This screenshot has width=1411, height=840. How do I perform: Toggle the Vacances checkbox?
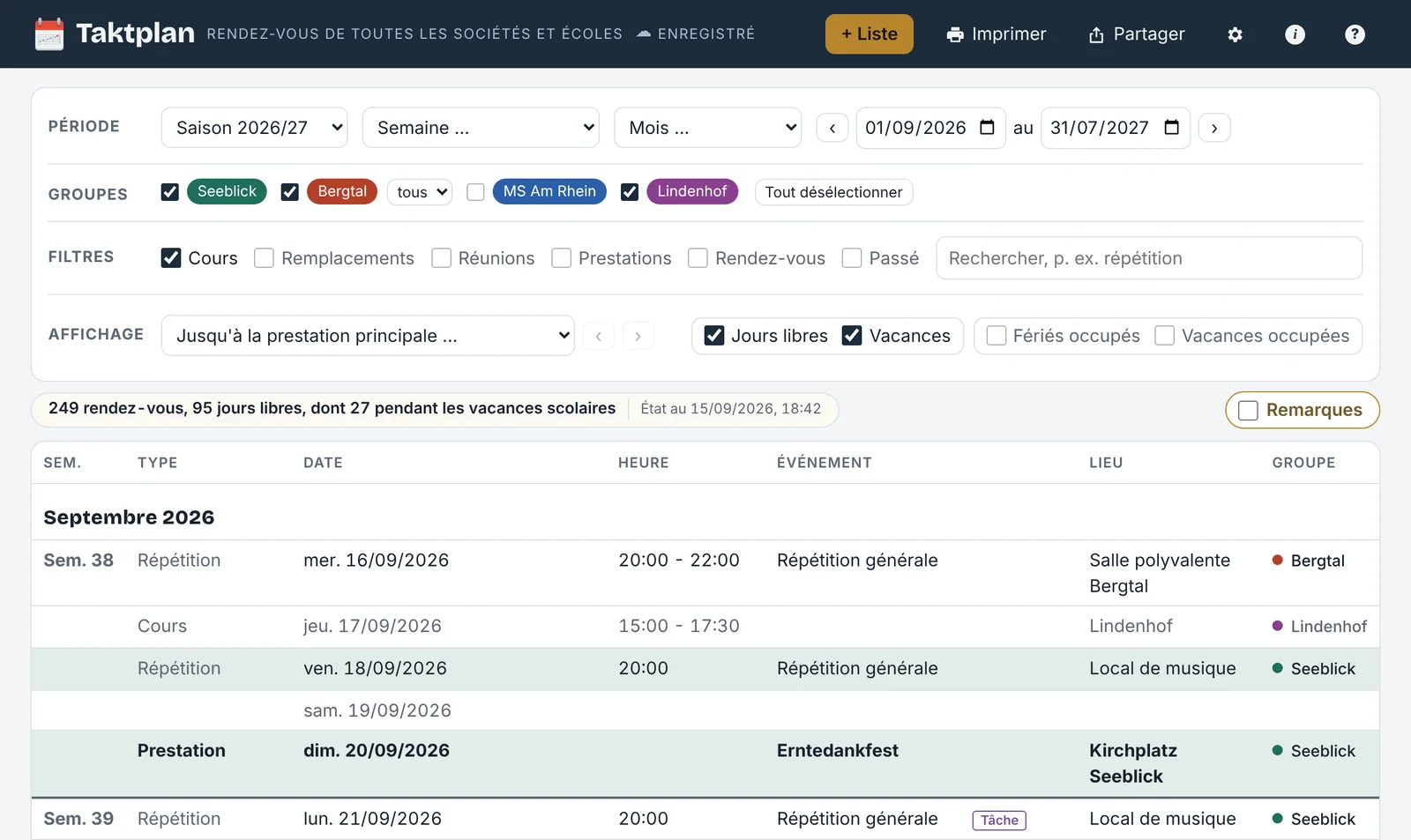coord(852,335)
